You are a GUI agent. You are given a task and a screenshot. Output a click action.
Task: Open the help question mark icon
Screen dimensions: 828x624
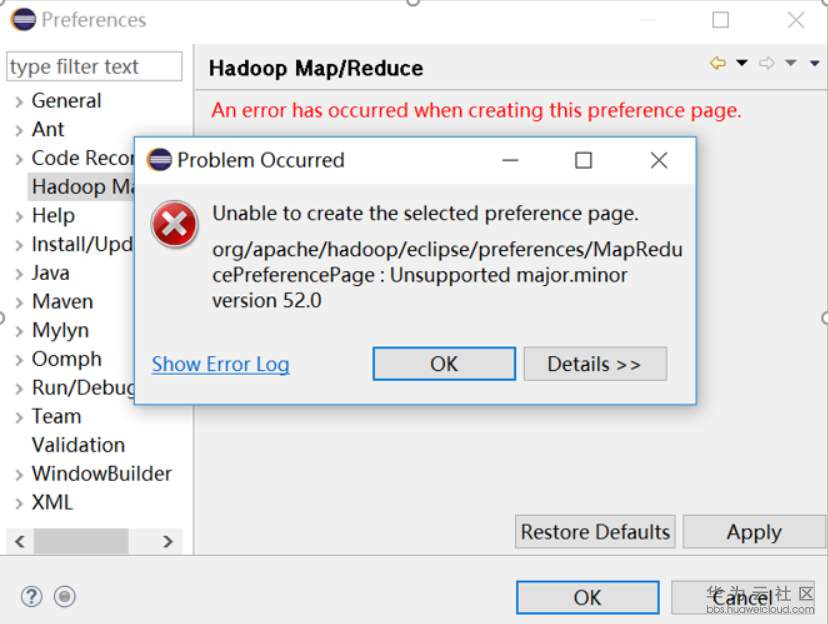tap(31, 597)
